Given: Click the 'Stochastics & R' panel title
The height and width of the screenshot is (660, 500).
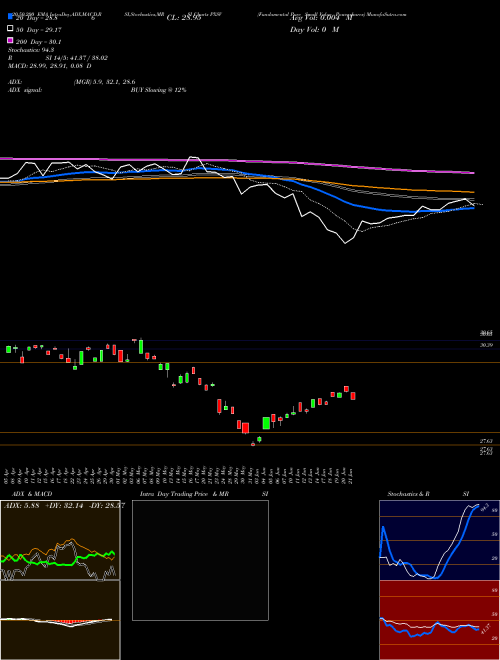Looking at the screenshot, I should pyautogui.click(x=409, y=494).
